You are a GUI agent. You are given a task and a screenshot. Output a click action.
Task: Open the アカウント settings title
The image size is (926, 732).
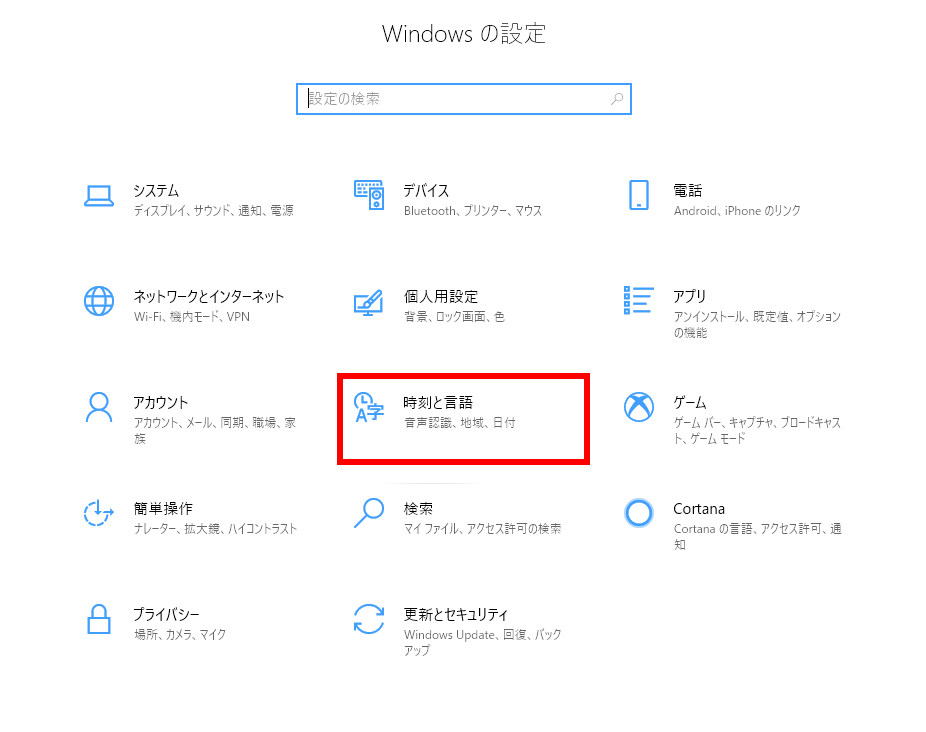(x=161, y=402)
